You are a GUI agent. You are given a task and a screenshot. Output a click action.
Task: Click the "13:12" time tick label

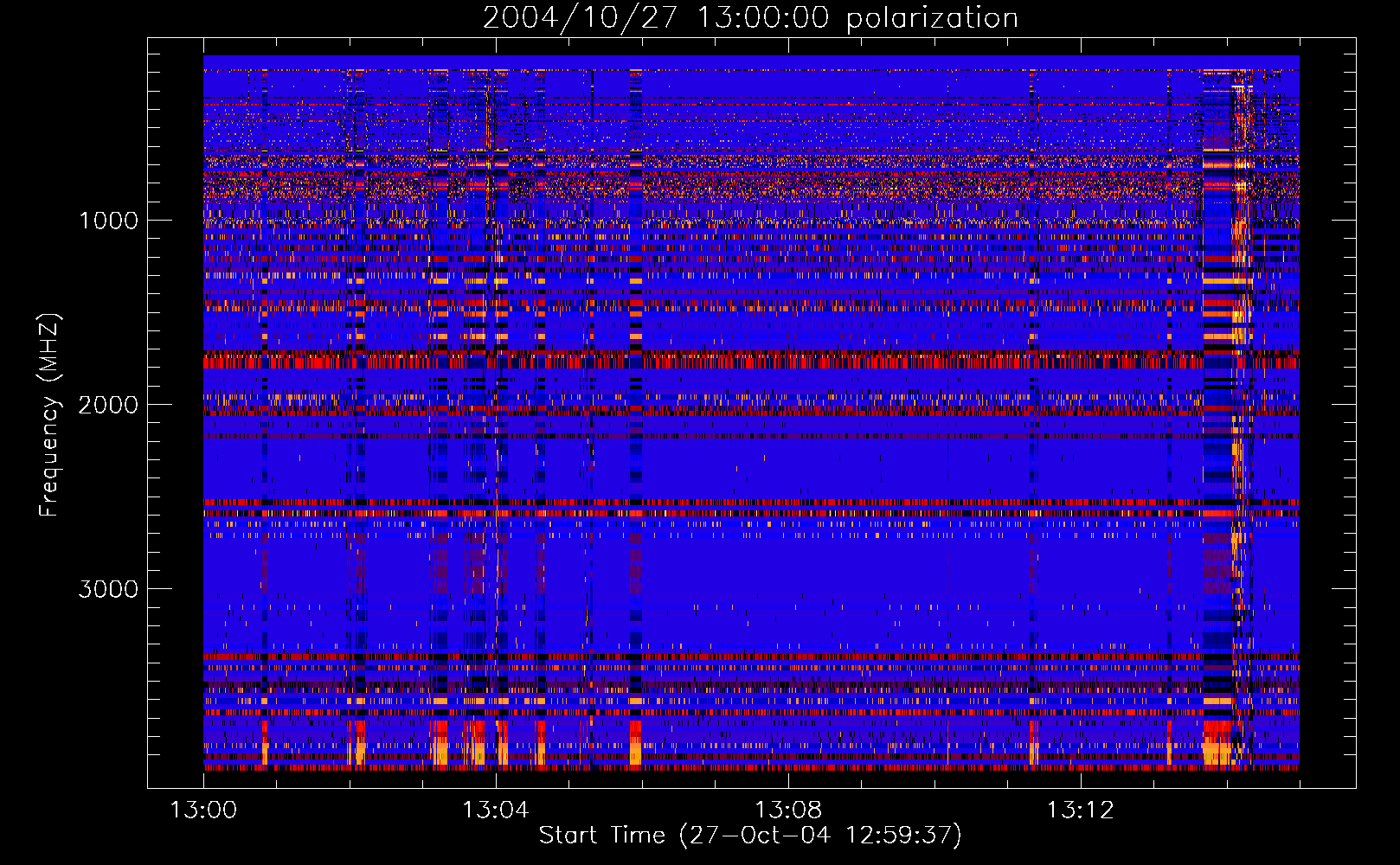(x=1080, y=811)
